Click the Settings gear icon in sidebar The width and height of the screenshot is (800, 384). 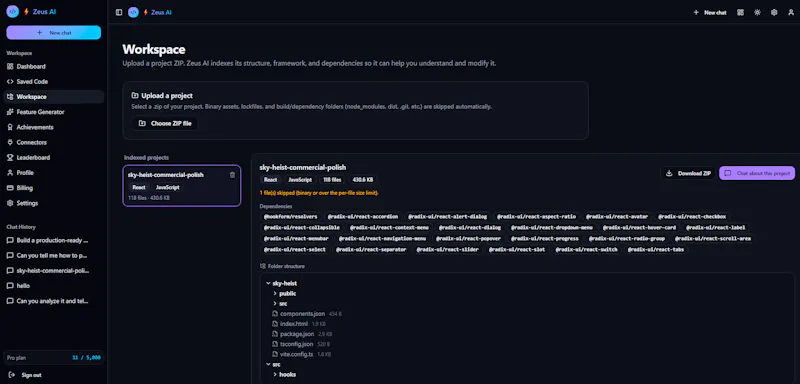click(x=10, y=203)
